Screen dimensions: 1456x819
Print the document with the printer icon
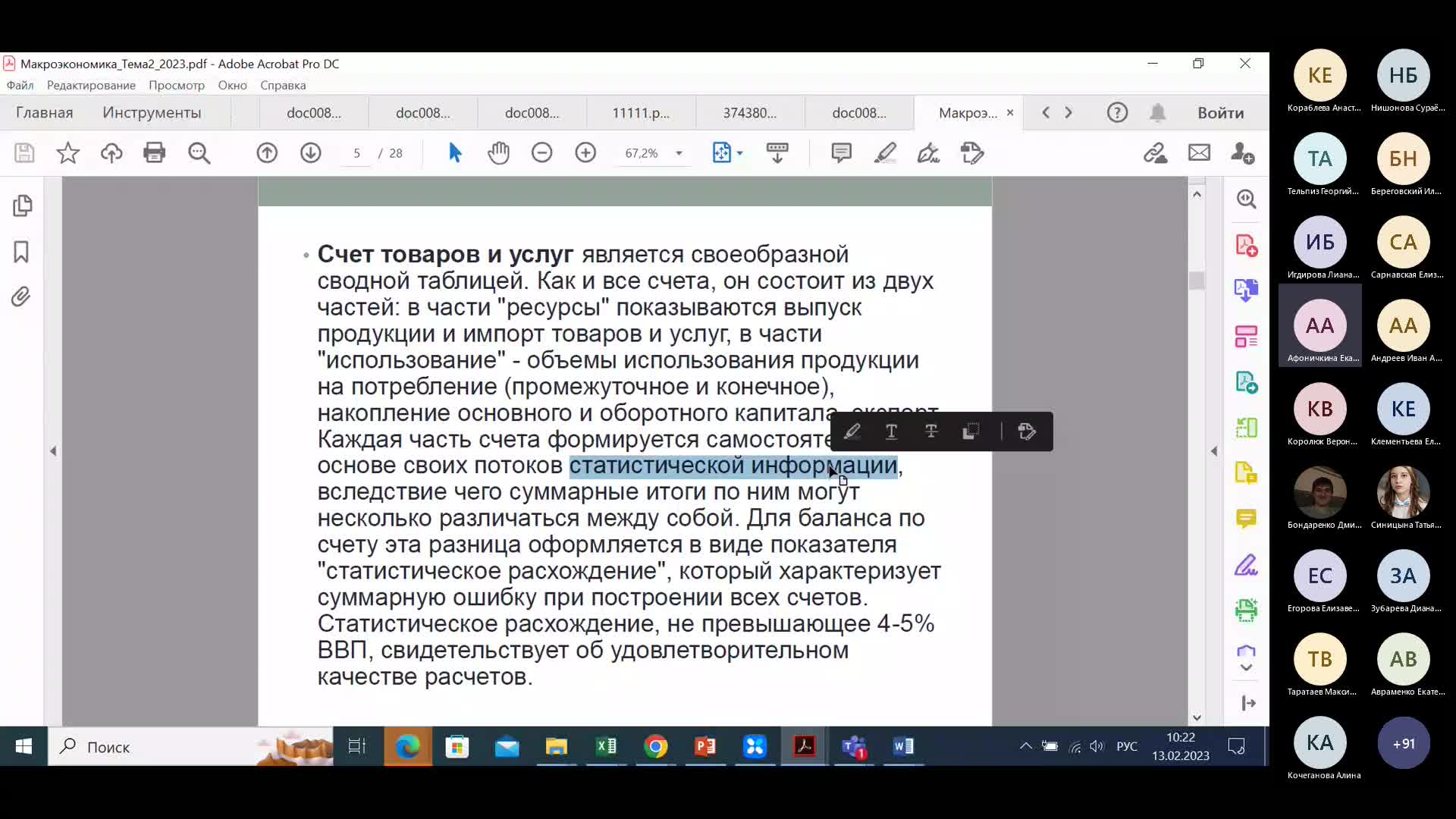pos(155,153)
